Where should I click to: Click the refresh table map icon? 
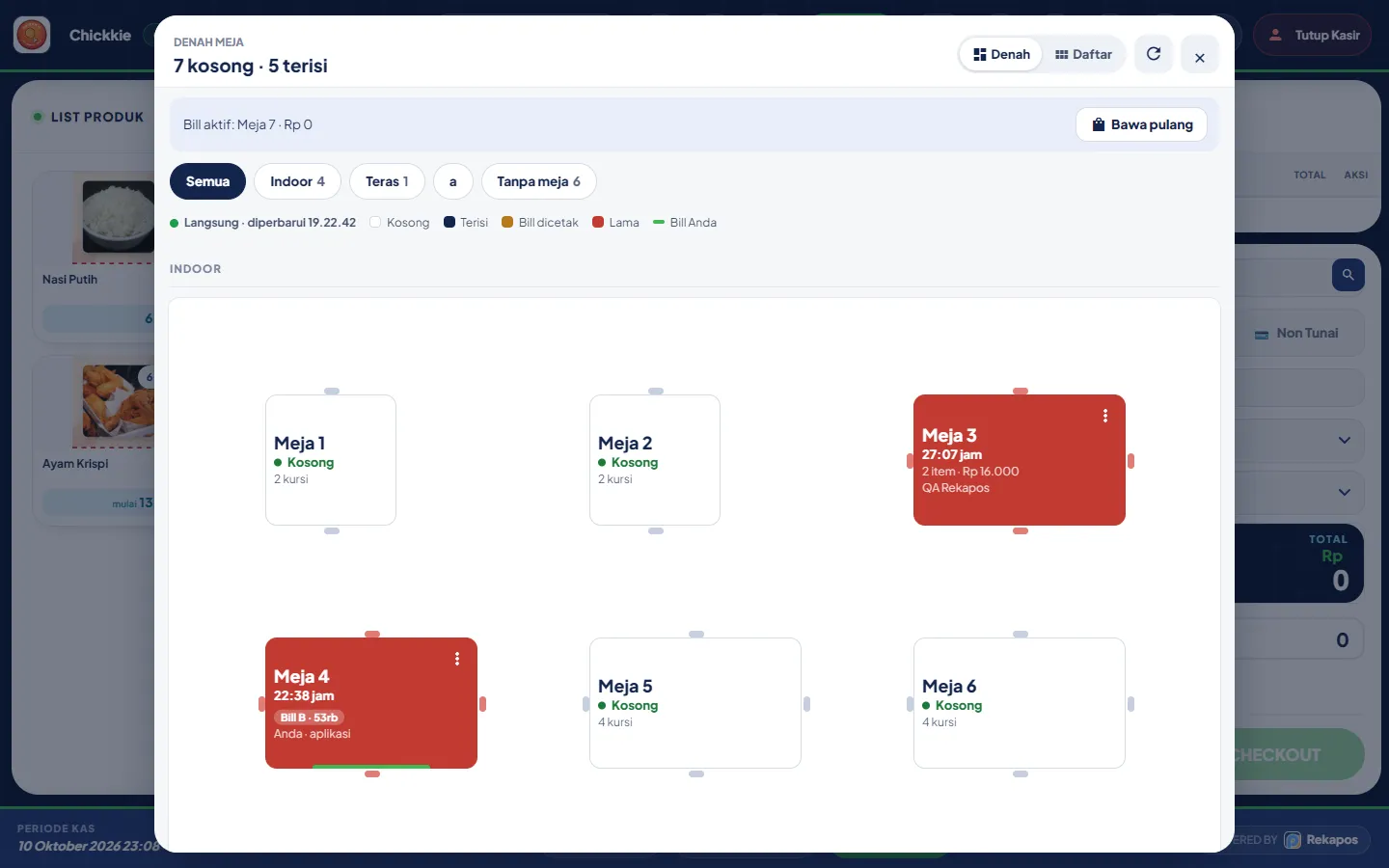coord(1154,54)
